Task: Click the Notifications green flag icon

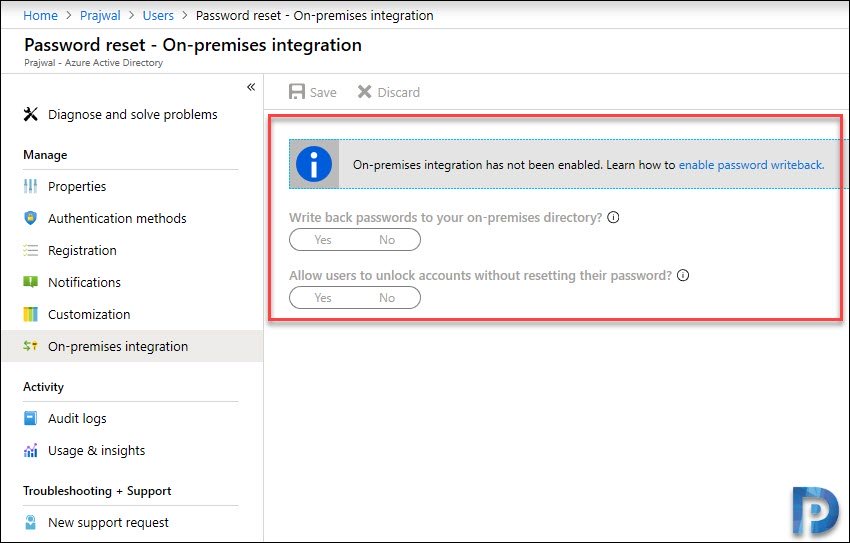Action: tap(30, 282)
